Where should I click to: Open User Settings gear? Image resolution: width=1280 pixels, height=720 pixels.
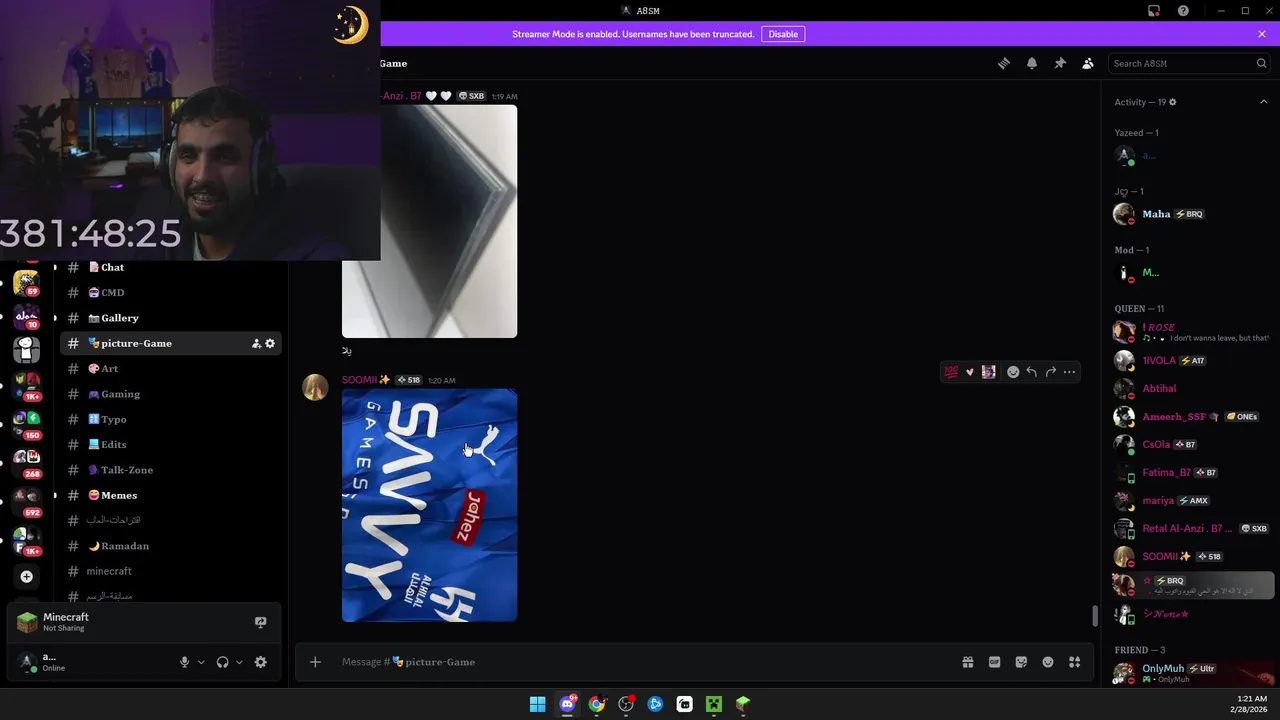[260, 662]
